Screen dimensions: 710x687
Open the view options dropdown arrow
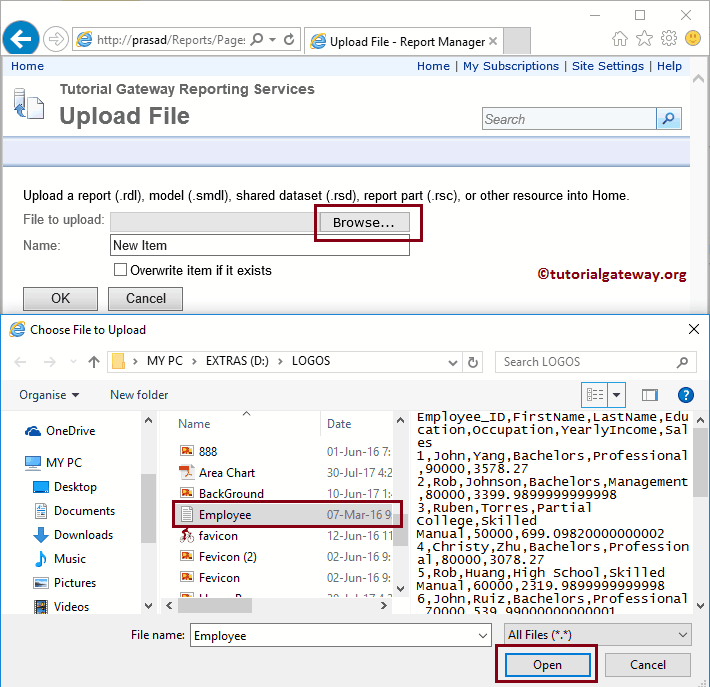point(617,395)
